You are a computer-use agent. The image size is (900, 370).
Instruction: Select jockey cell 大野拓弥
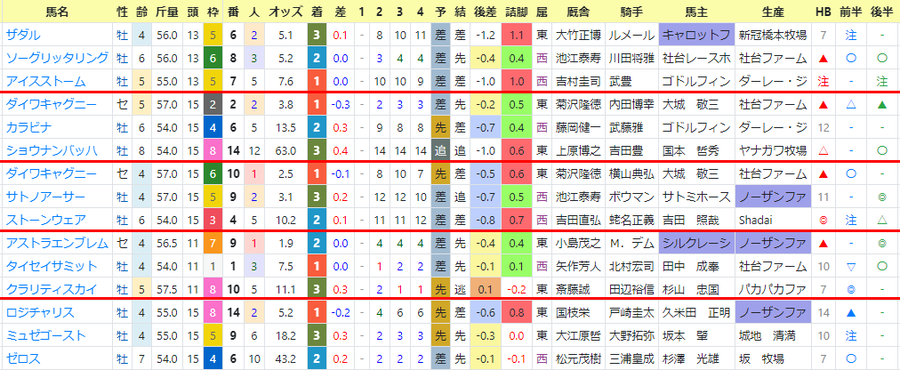(631, 336)
